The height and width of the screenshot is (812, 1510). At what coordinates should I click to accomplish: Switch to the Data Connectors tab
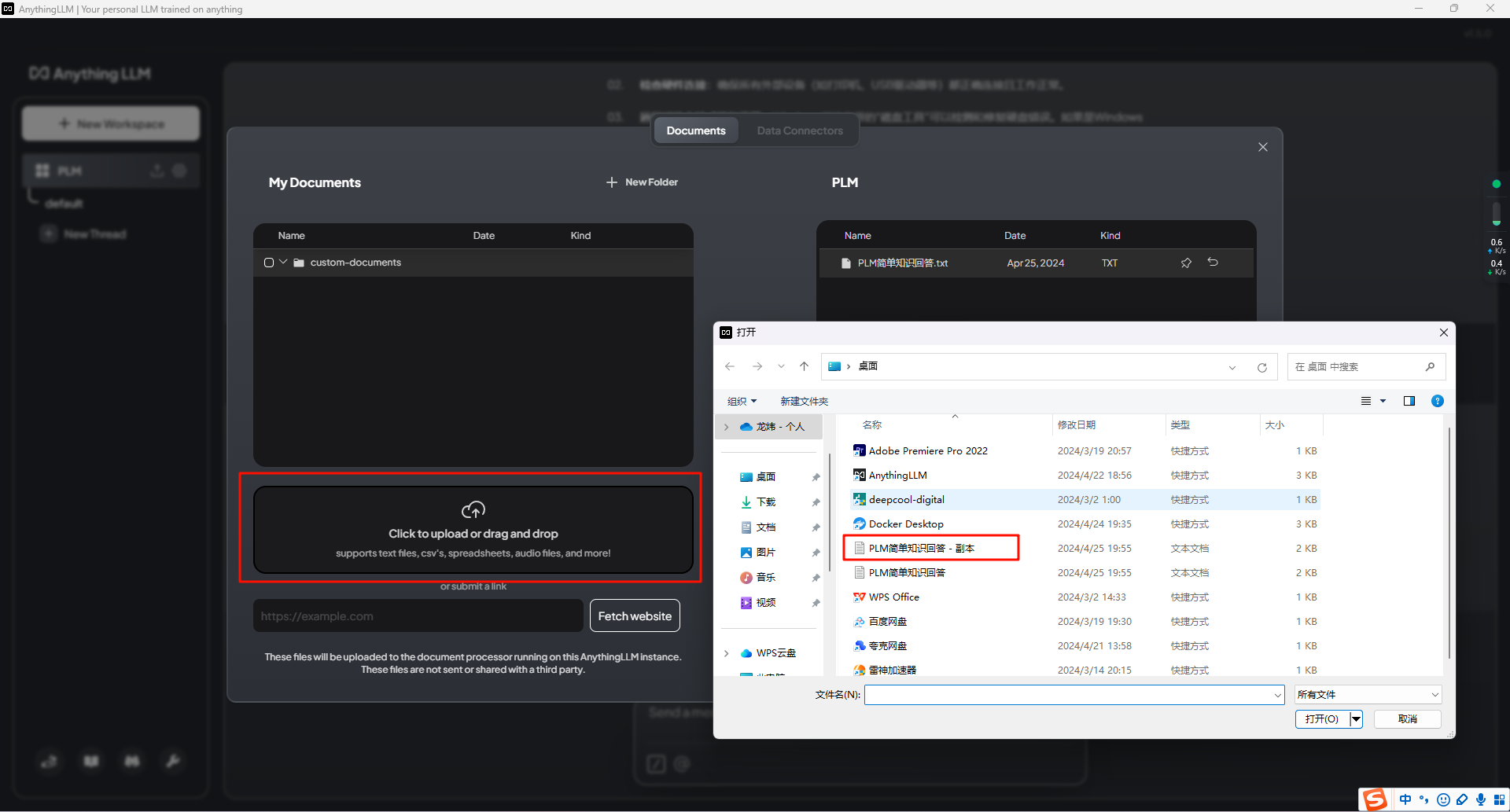800,130
